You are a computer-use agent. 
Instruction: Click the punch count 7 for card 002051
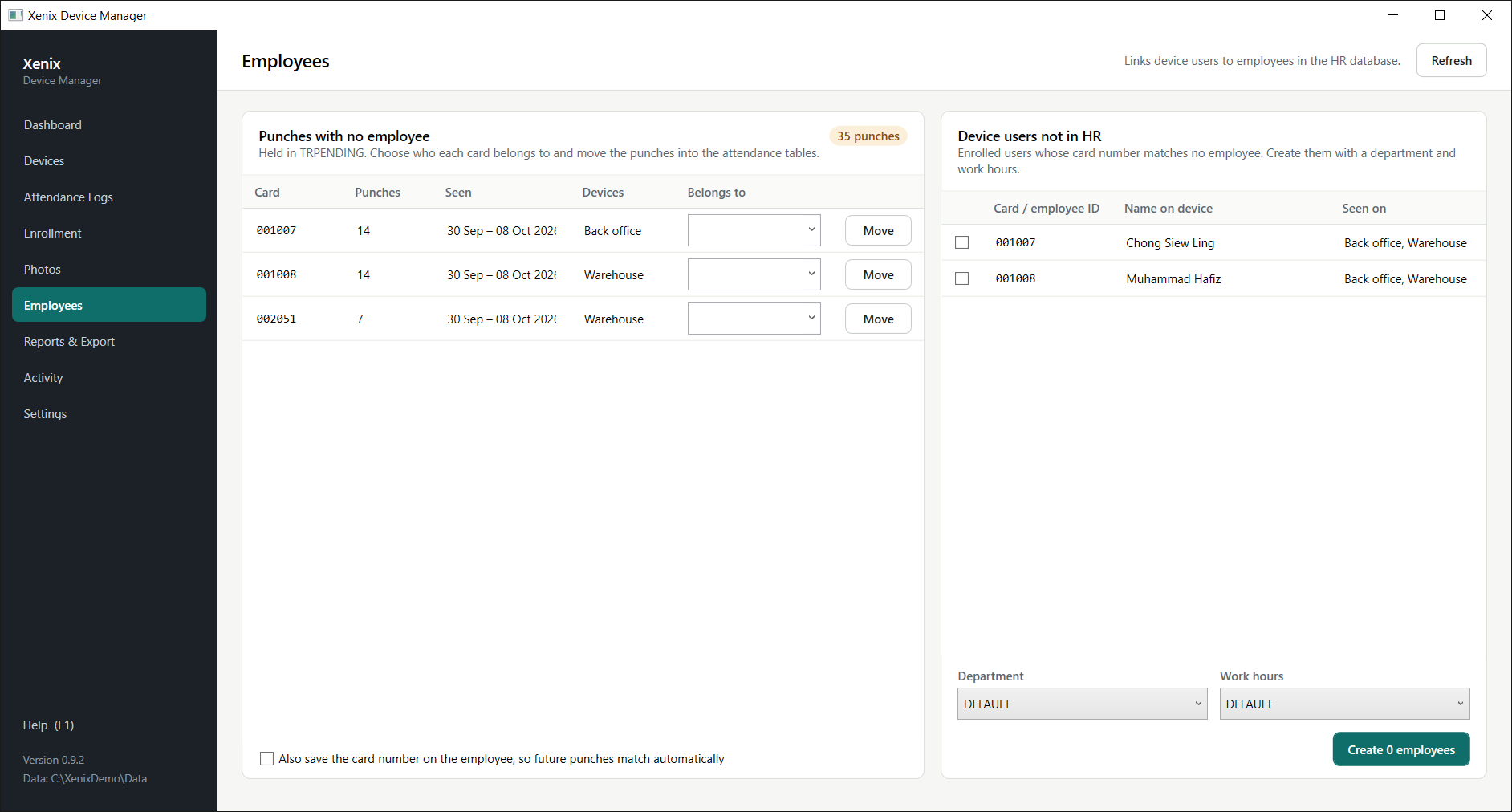[360, 319]
